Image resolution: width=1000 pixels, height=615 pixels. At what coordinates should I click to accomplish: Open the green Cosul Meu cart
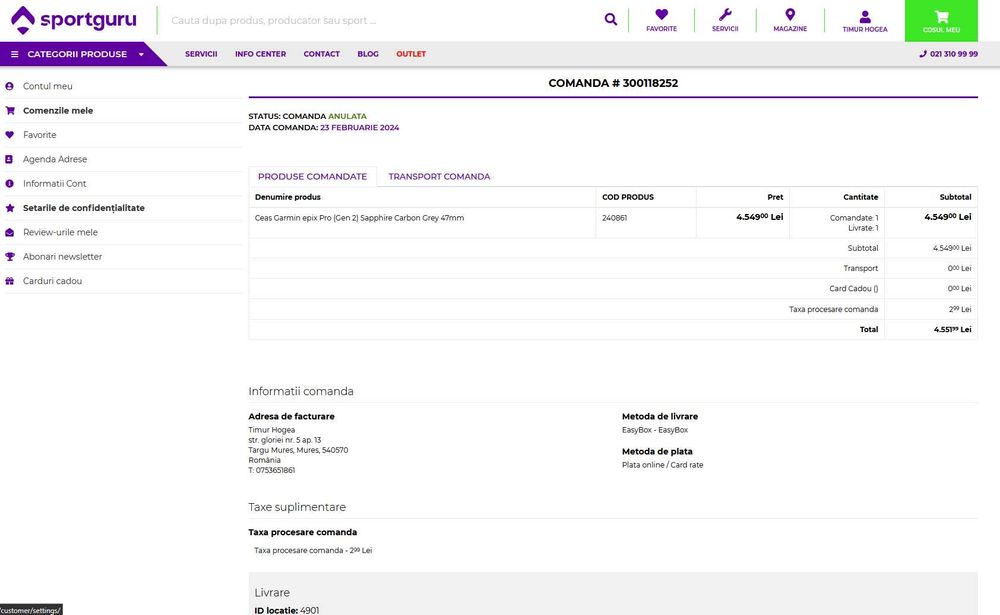click(941, 20)
